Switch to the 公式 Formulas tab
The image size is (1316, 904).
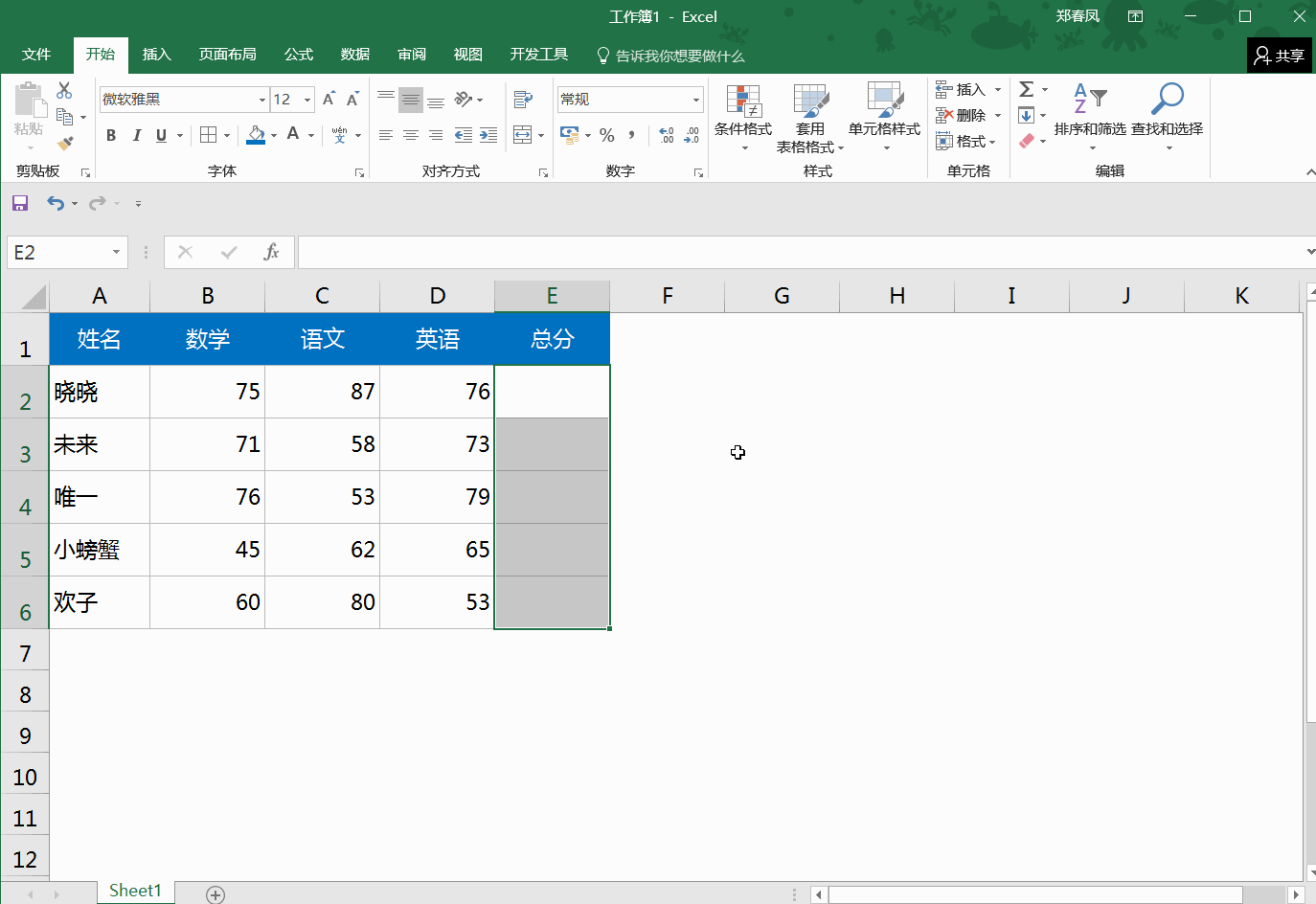[299, 55]
